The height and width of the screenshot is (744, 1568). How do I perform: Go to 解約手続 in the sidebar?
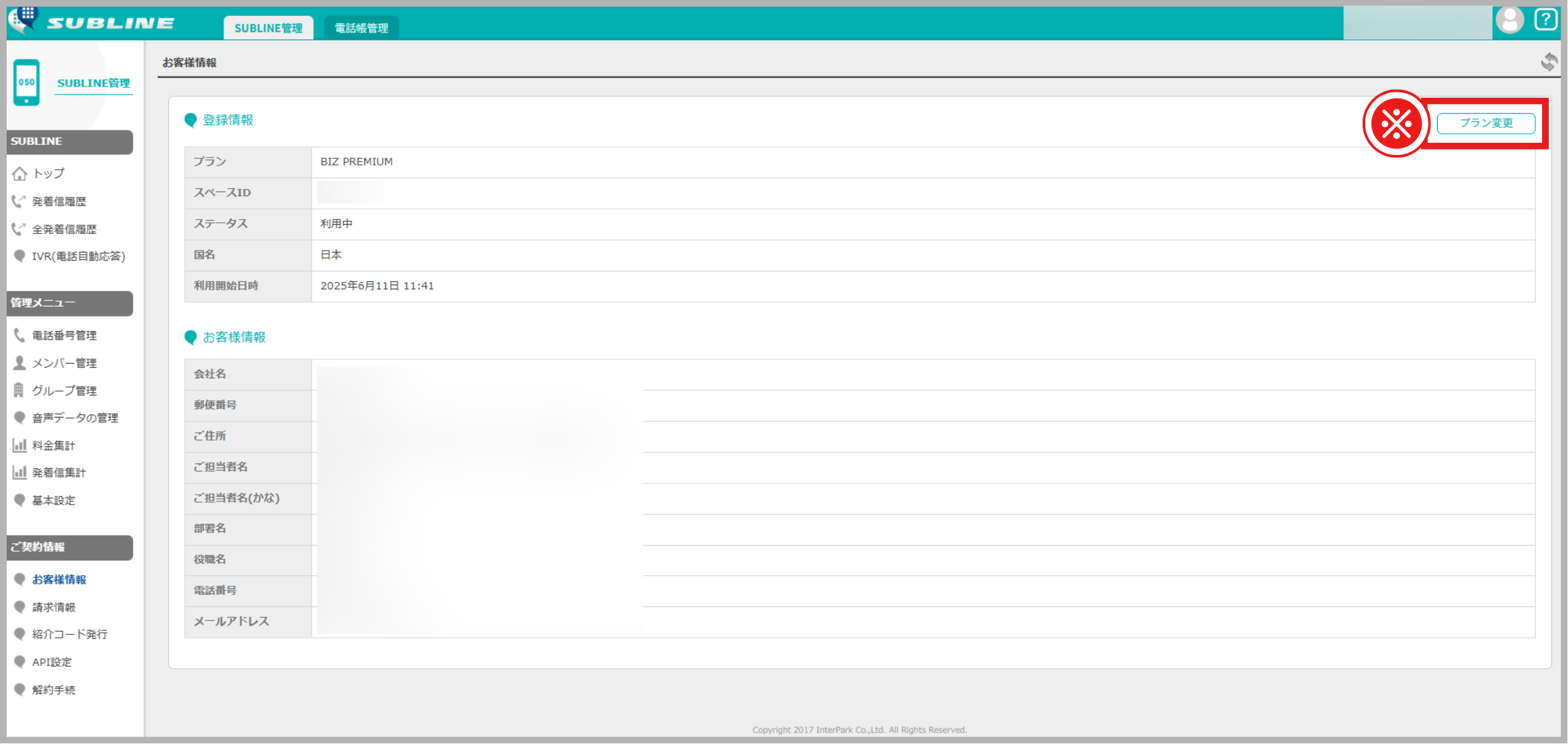tap(54, 690)
